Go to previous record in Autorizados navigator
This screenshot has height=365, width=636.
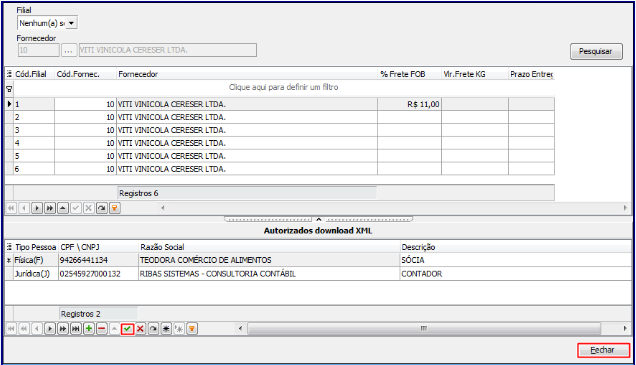pos(37,328)
